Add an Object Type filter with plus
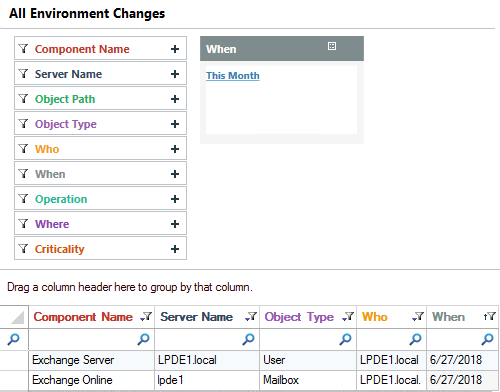The image size is (500, 392). (x=175, y=124)
